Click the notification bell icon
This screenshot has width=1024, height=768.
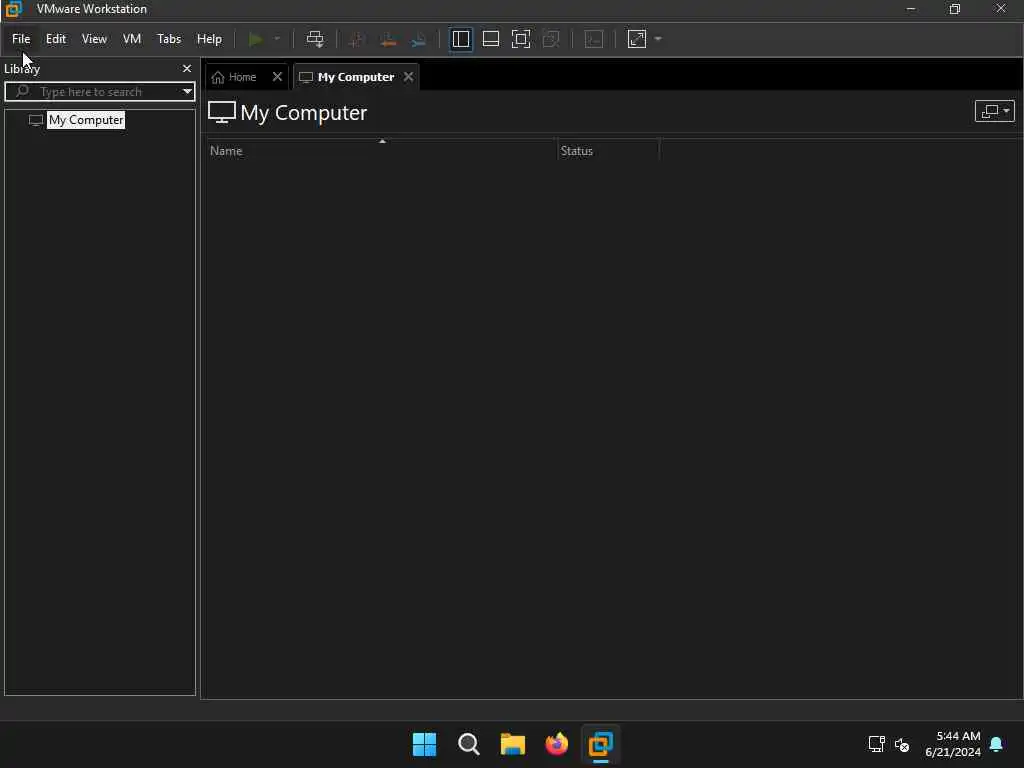coord(996,744)
